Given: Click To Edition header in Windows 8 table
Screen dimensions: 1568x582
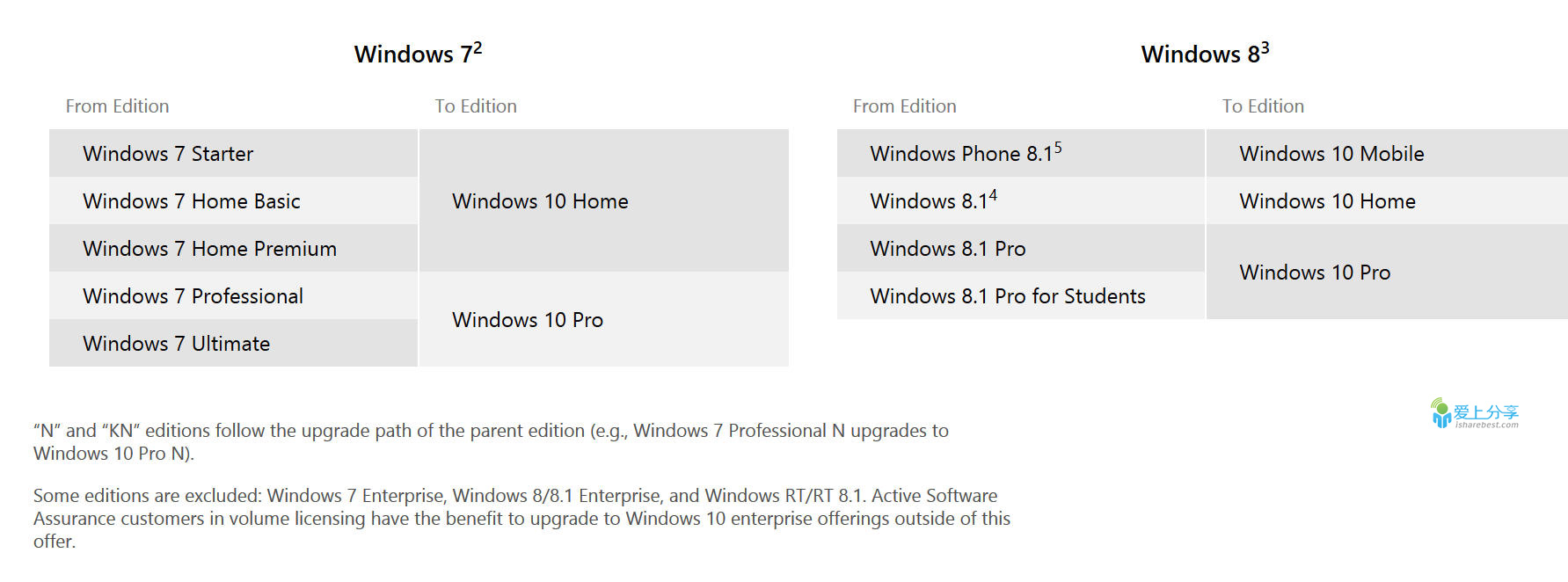Looking at the screenshot, I should tap(1263, 106).
